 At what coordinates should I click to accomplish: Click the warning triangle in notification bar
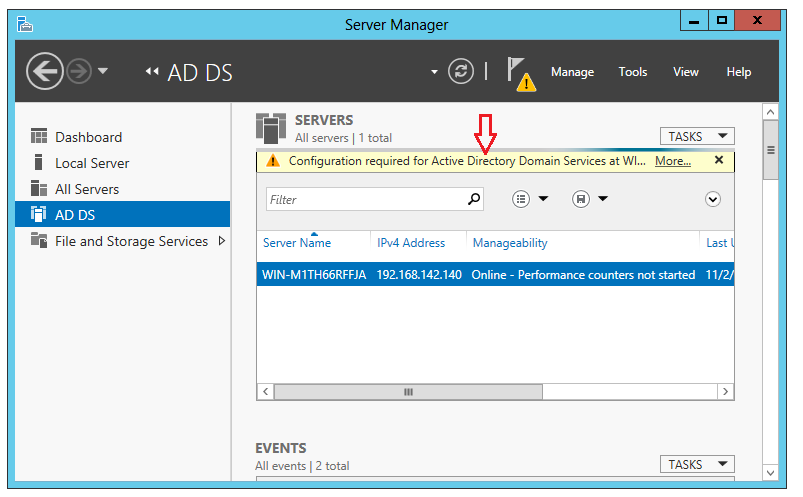(x=273, y=161)
